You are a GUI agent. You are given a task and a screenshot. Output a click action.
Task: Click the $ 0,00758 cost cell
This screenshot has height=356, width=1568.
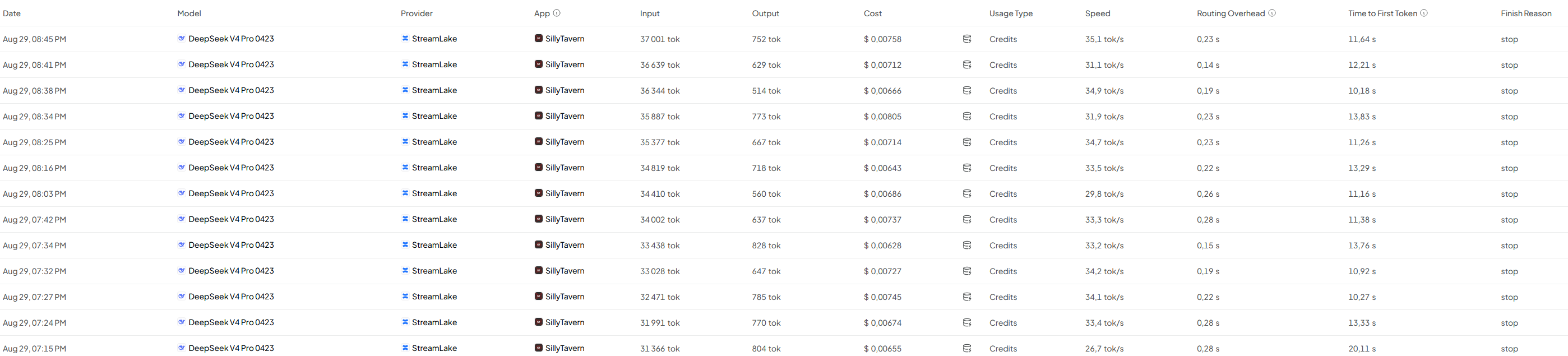[882, 39]
